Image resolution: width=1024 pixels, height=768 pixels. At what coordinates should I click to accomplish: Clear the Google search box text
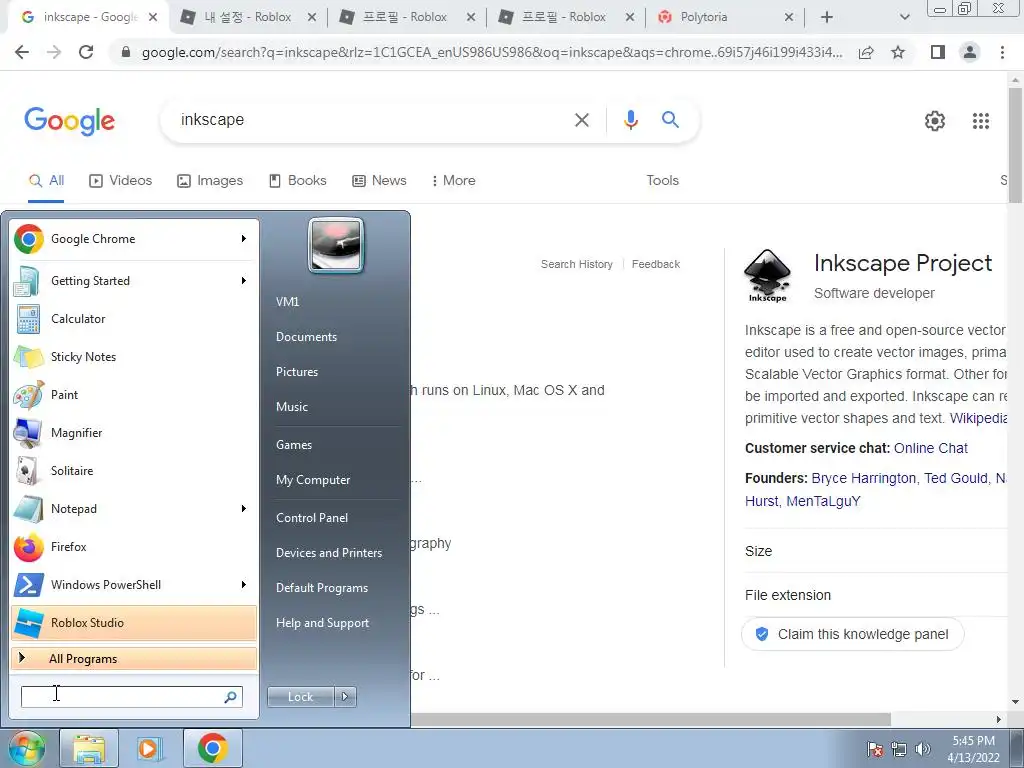(581, 120)
